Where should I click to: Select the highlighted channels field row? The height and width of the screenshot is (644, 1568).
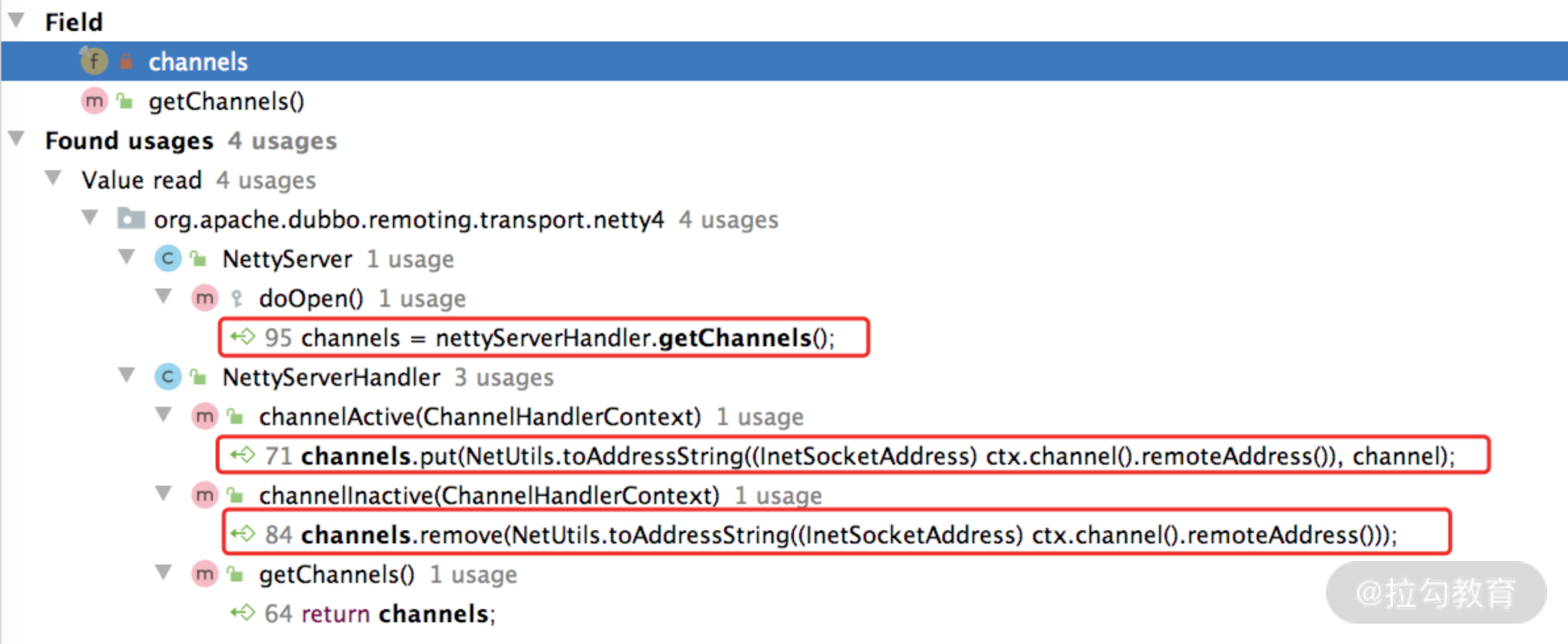[x=198, y=62]
